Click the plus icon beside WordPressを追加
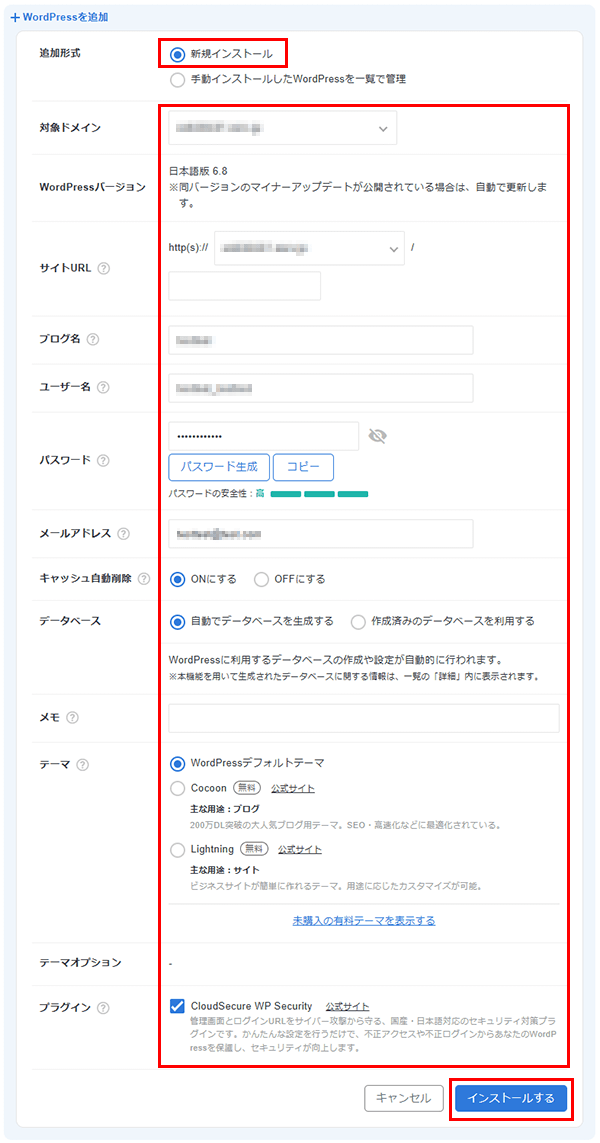 point(15,17)
